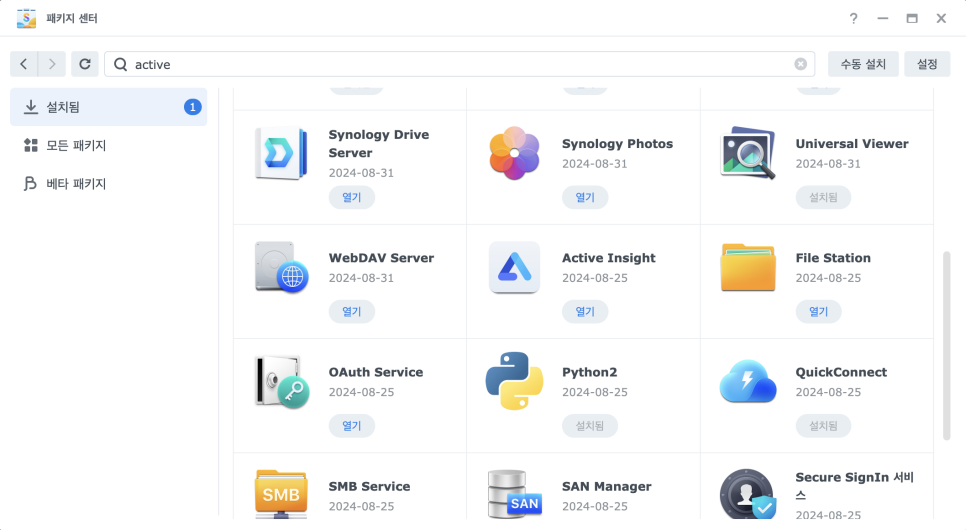
Task: Click the File Station title
Action: coord(833,258)
